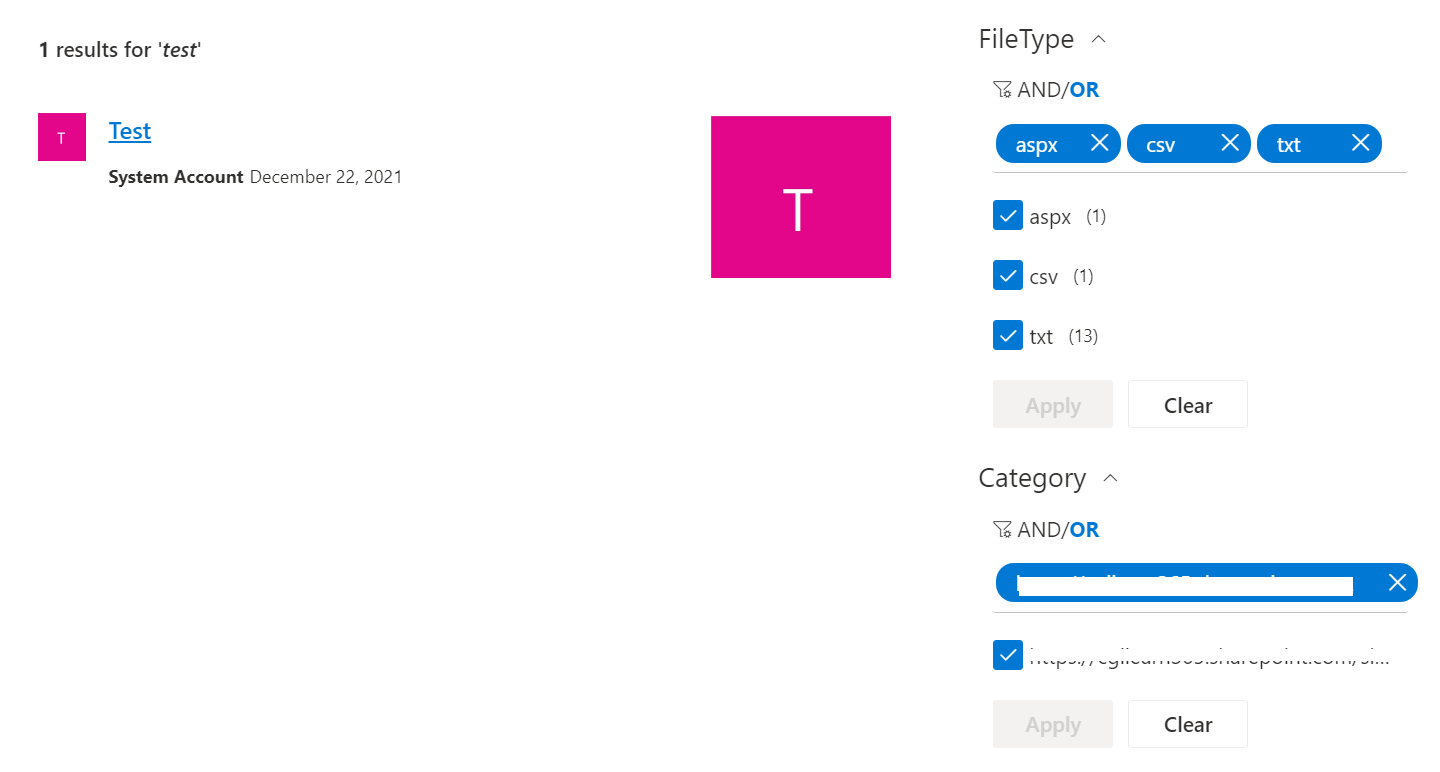The width and height of the screenshot is (1440, 772).
Task: Clear all FileType filters
Action: point(1187,404)
